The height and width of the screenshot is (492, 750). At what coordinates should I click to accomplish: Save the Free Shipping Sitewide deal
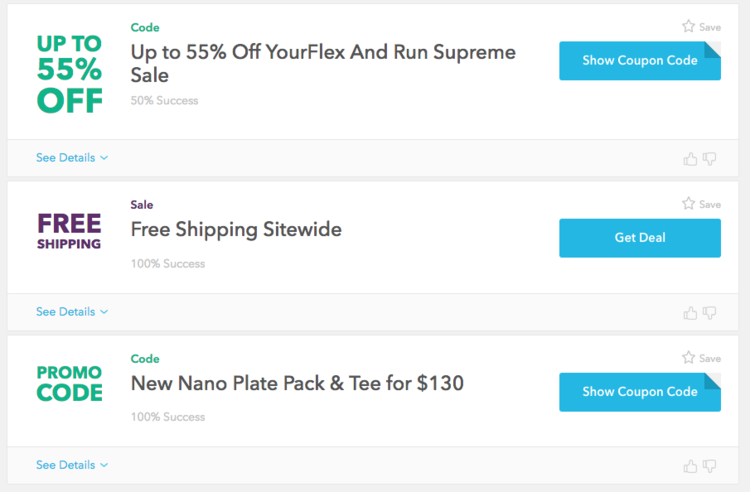click(701, 204)
